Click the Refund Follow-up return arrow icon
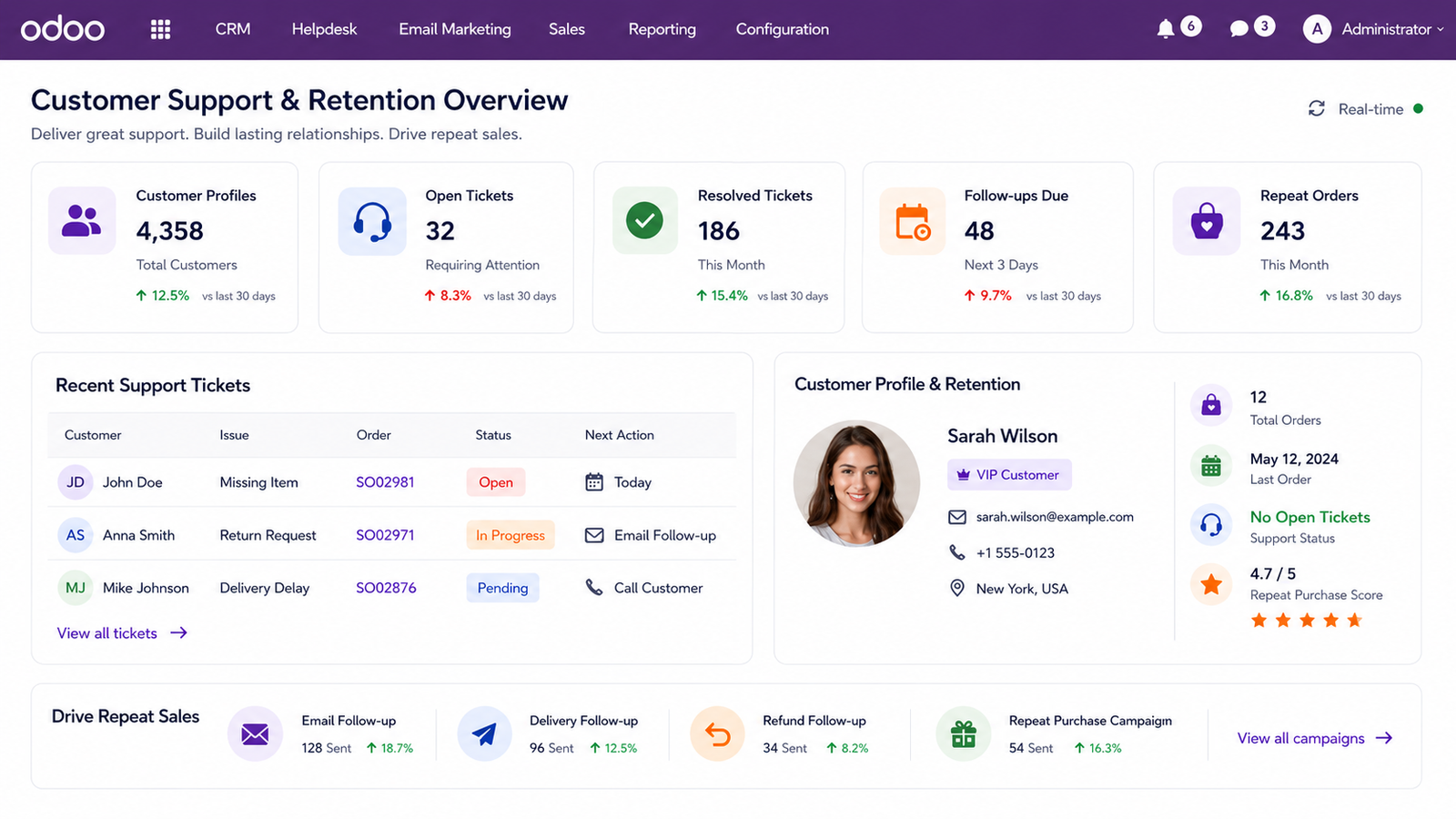 tap(718, 733)
